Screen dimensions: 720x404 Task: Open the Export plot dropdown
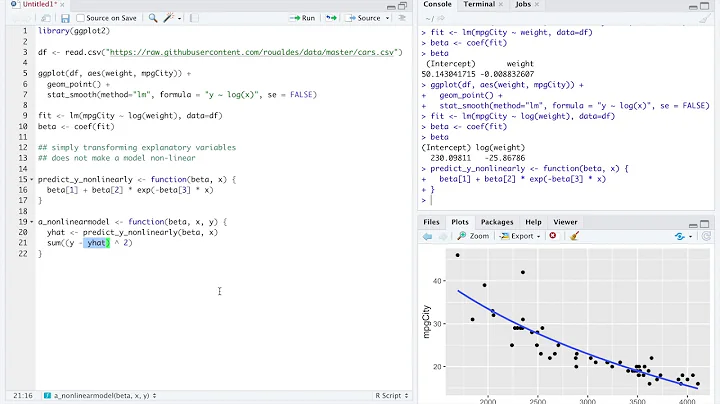520,236
